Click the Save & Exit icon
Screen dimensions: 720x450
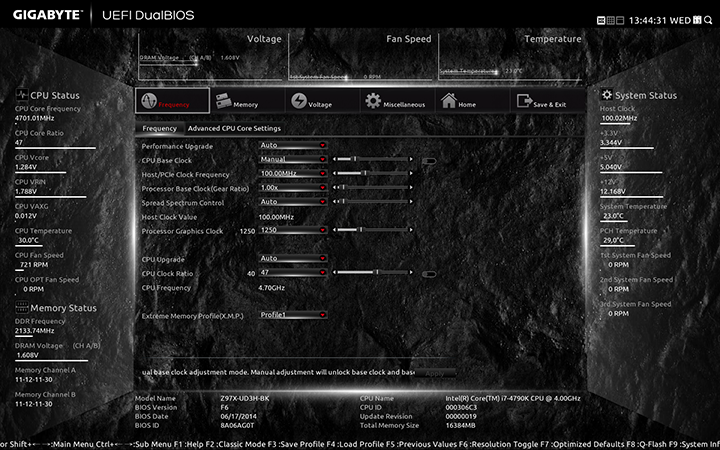[x=541, y=102]
